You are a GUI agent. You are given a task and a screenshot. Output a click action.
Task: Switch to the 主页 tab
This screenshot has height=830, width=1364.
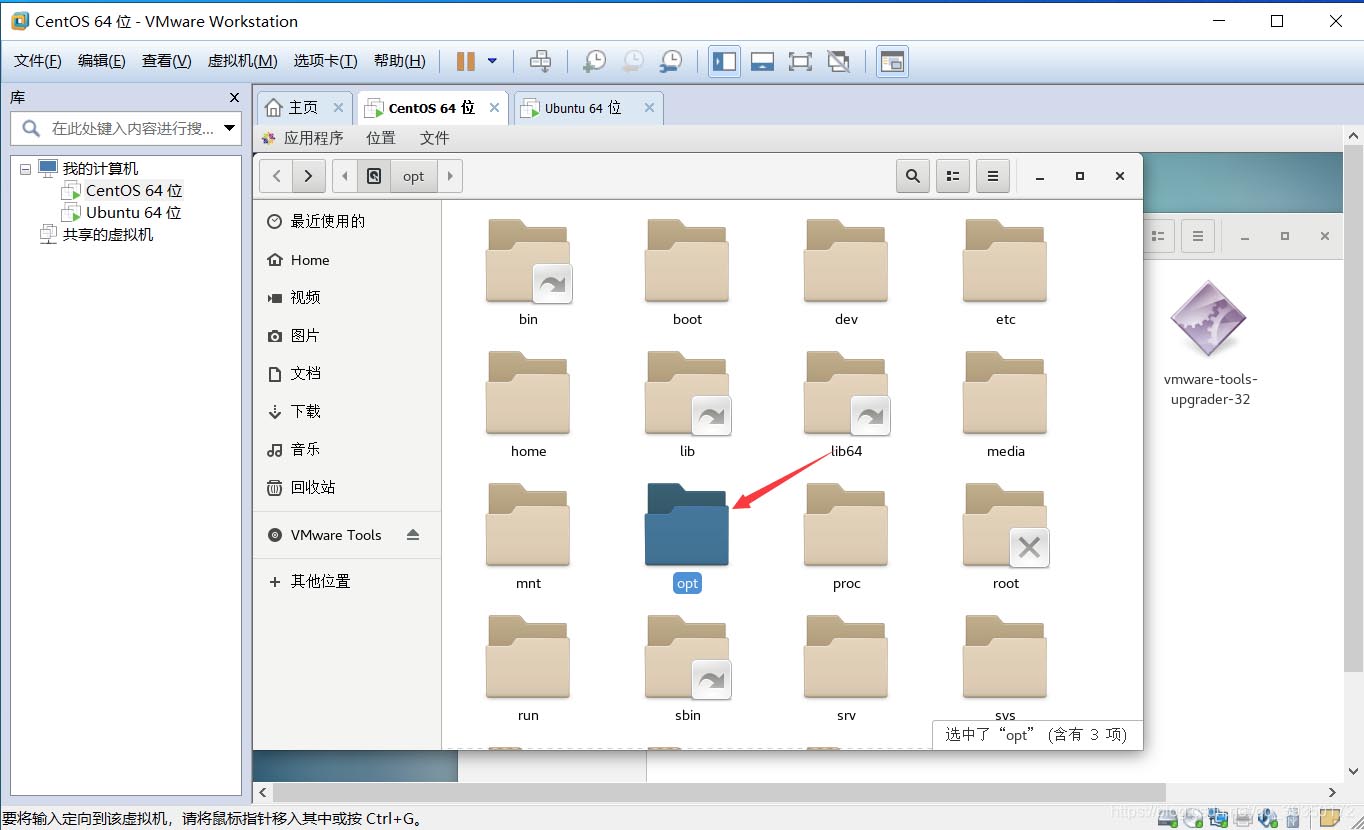coord(304,108)
